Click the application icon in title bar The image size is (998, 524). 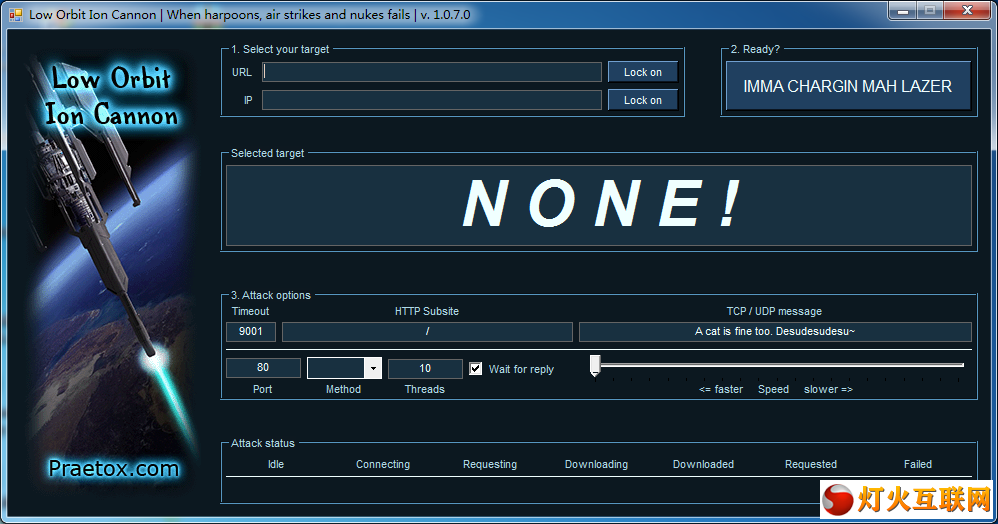click(15, 15)
